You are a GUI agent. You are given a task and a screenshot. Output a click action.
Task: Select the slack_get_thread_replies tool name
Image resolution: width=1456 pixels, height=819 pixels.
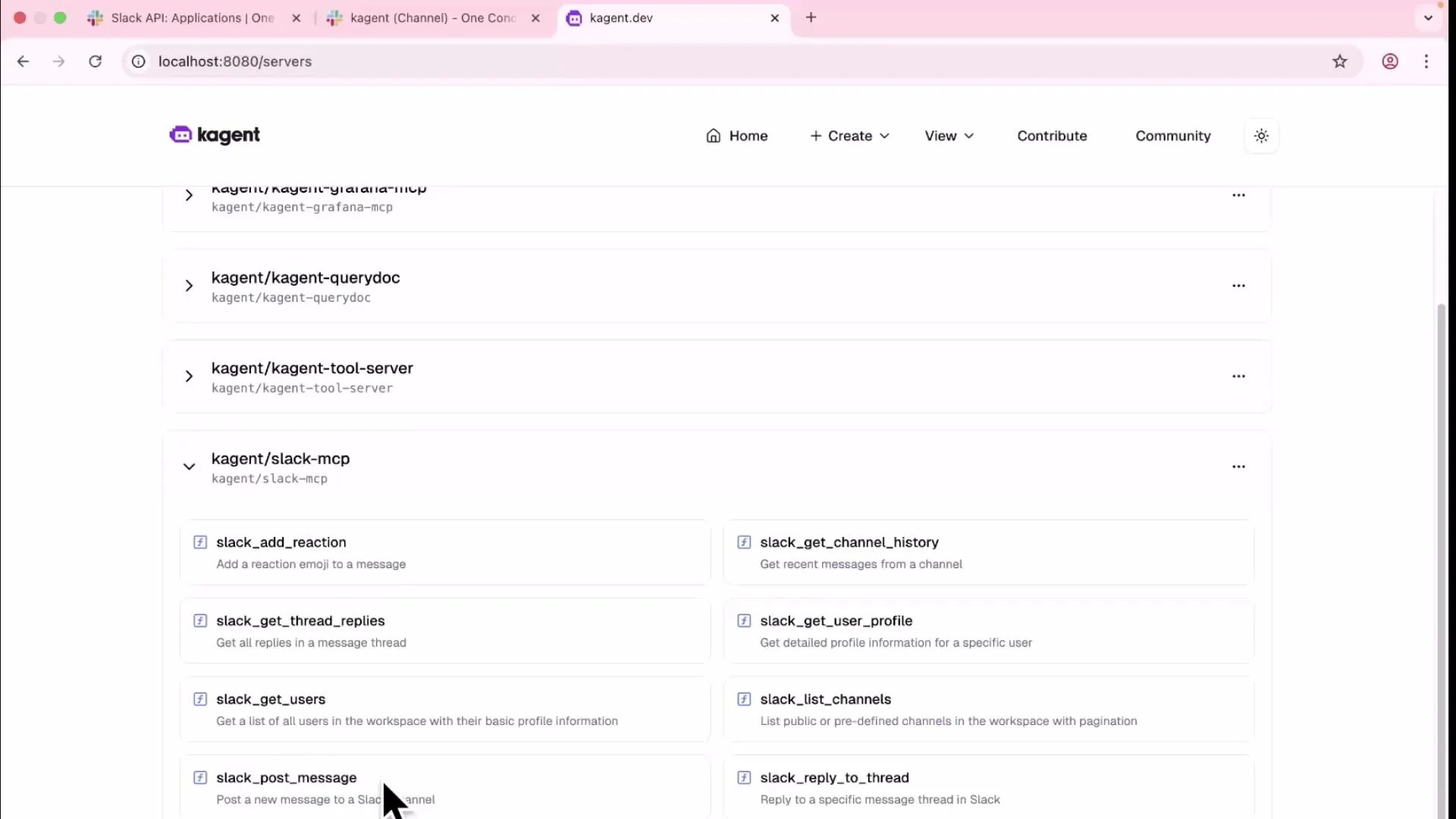click(x=300, y=621)
